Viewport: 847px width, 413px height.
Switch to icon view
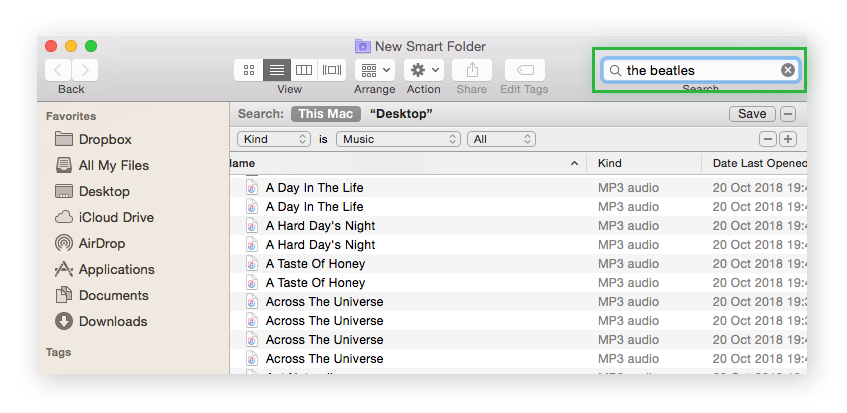click(x=248, y=70)
